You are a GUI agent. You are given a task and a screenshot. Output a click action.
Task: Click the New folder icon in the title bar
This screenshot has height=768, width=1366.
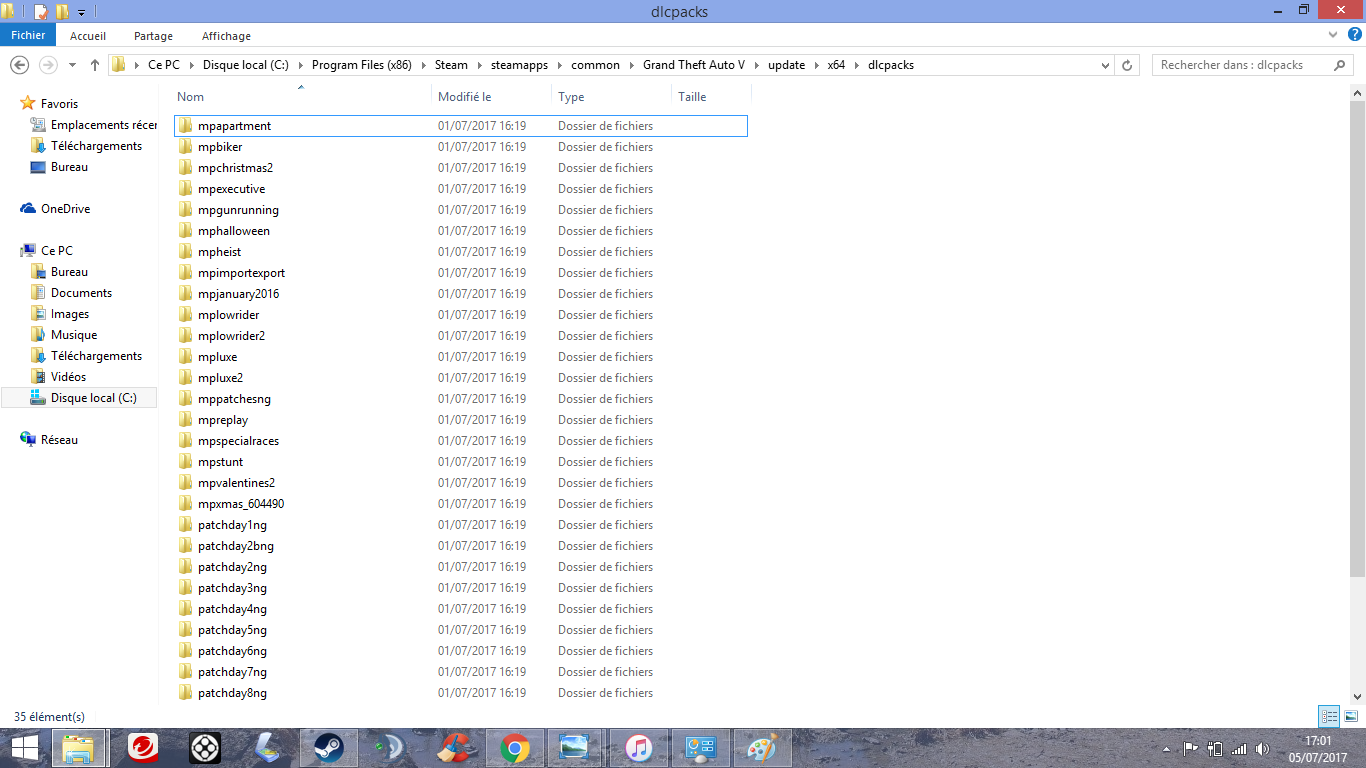point(62,12)
